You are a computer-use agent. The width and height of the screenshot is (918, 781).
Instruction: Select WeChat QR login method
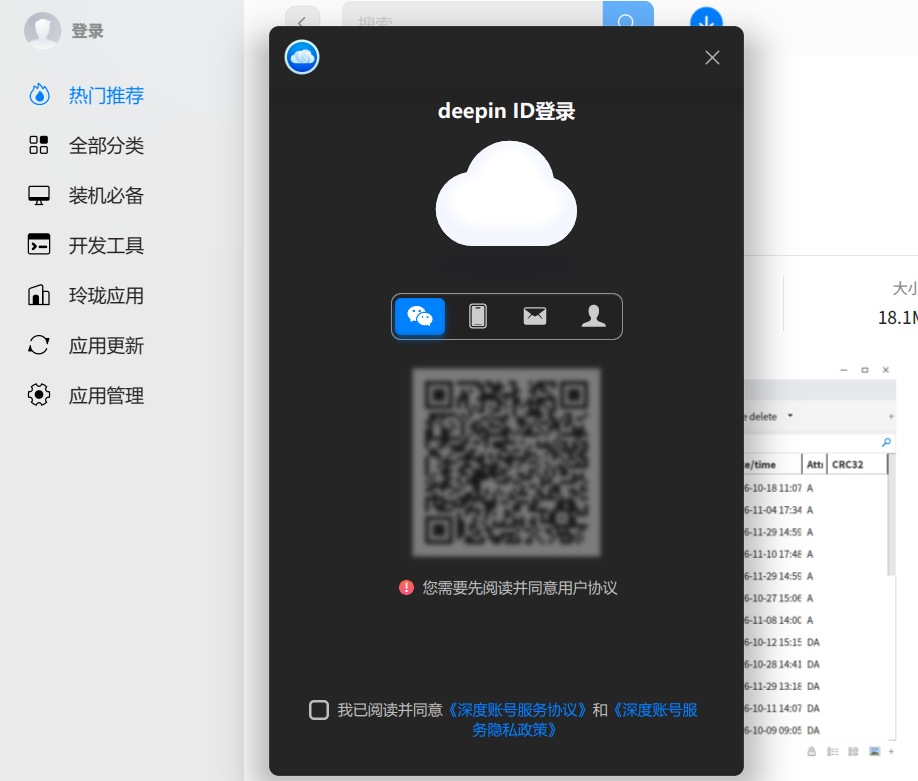coord(420,316)
